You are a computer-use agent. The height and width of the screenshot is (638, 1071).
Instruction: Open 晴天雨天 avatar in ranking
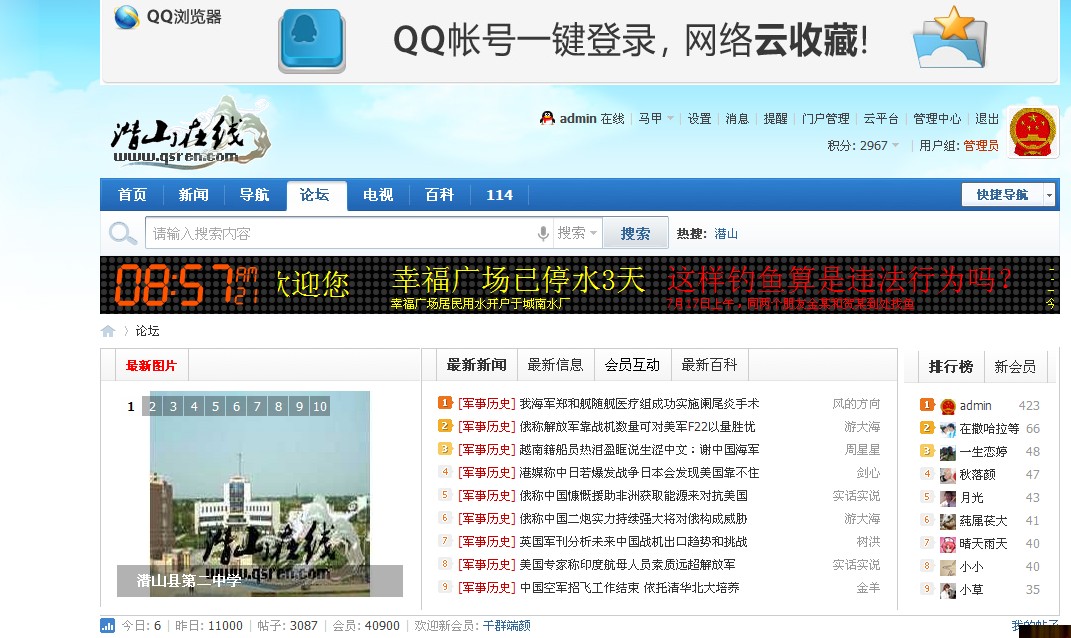click(x=947, y=544)
